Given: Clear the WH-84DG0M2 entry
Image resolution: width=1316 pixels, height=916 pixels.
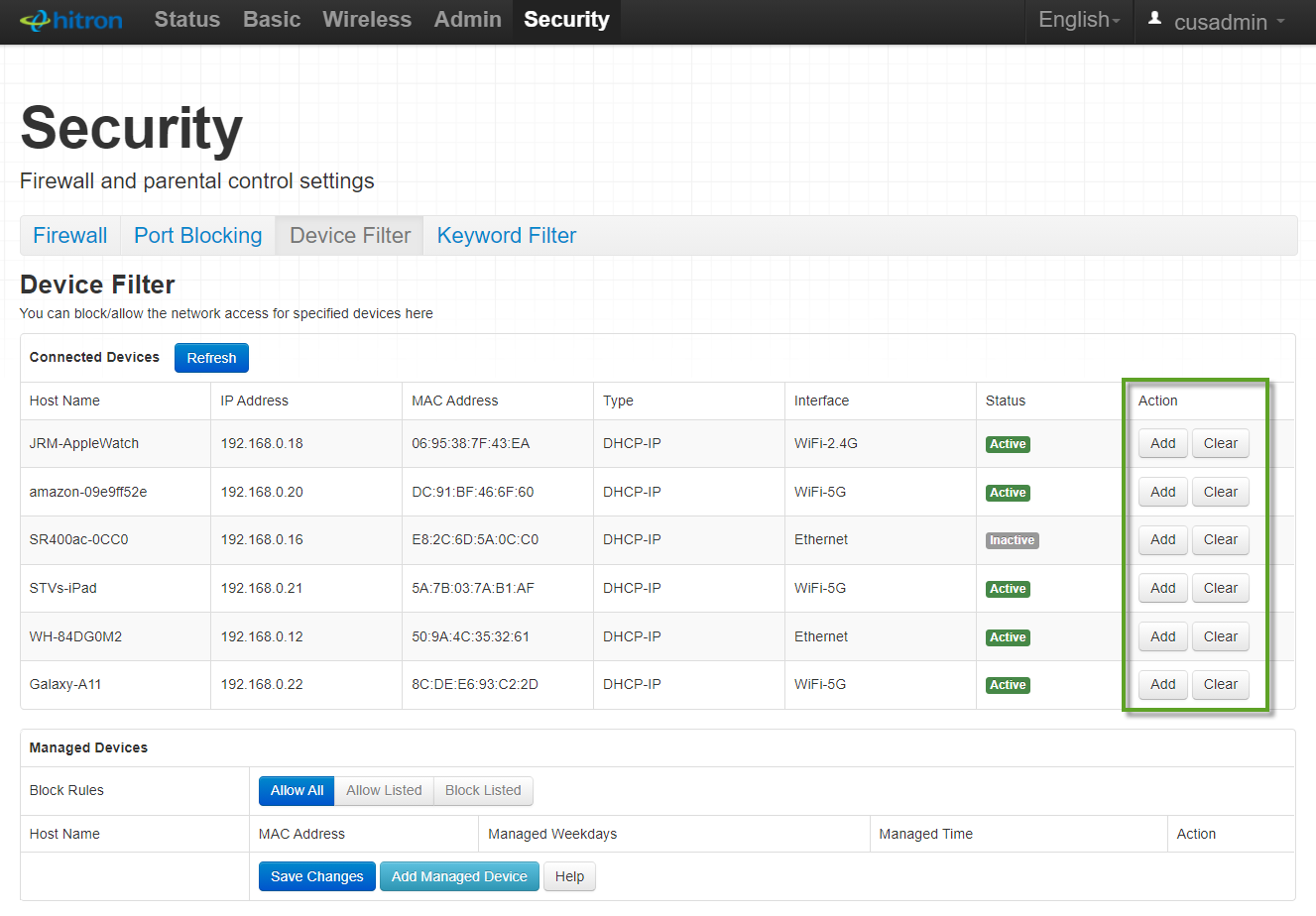Looking at the screenshot, I should click(x=1221, y=636).
